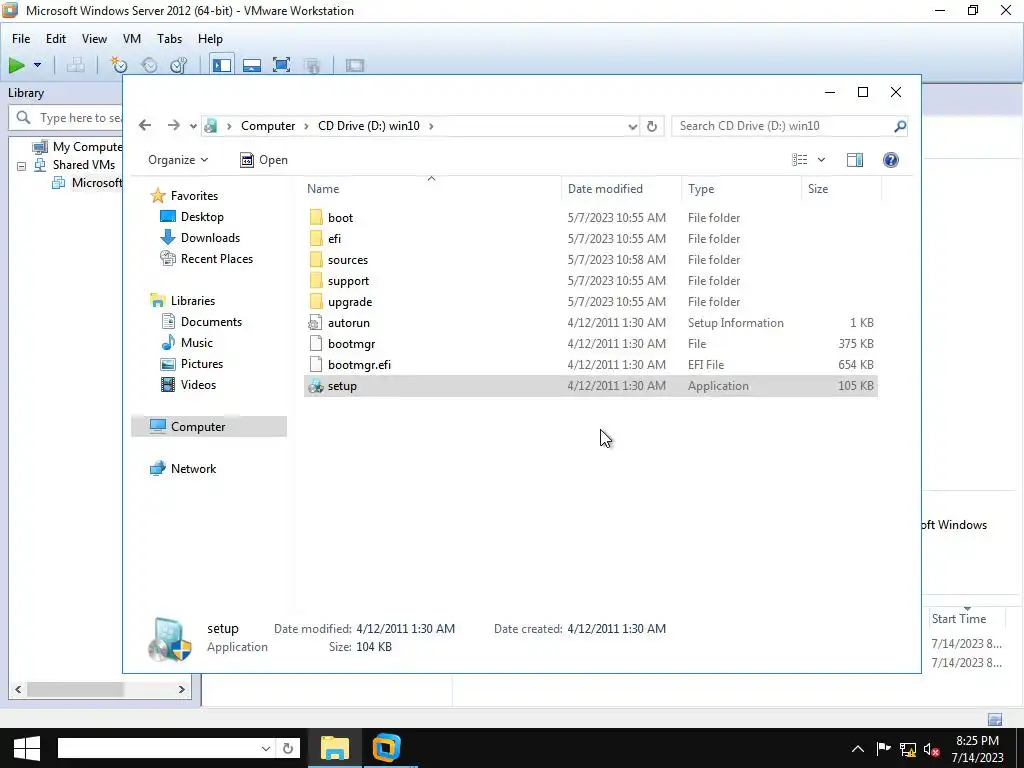Go forward in Explorer navigation
The width and height of the screenshot is (1024, 768).
click(x=173, y=125)
